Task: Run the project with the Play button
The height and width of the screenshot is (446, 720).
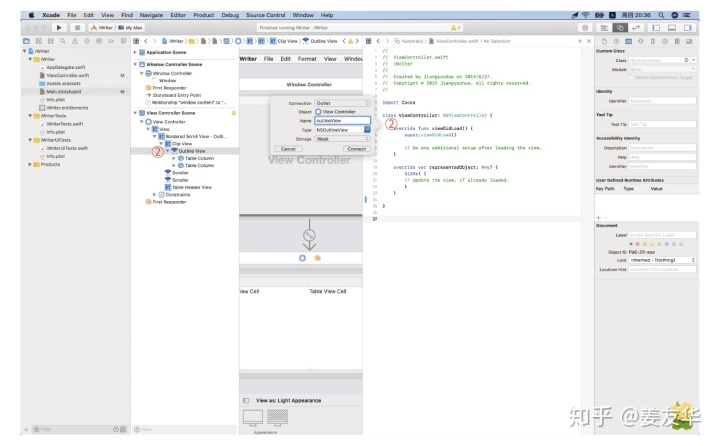Action: coord(59,28)
